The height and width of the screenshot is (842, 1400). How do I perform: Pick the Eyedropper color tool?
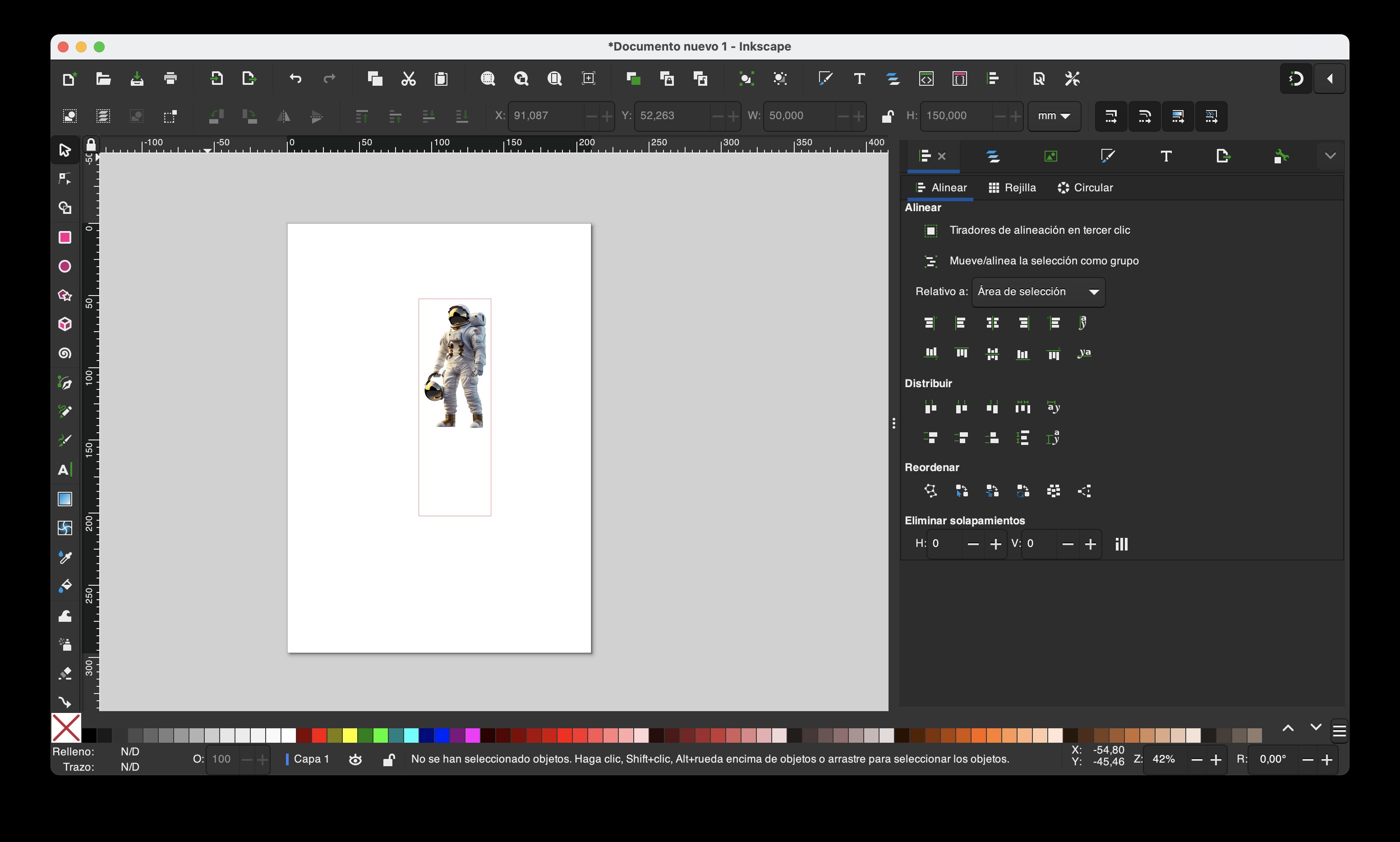pyautogui.click(x=64, y=557)
